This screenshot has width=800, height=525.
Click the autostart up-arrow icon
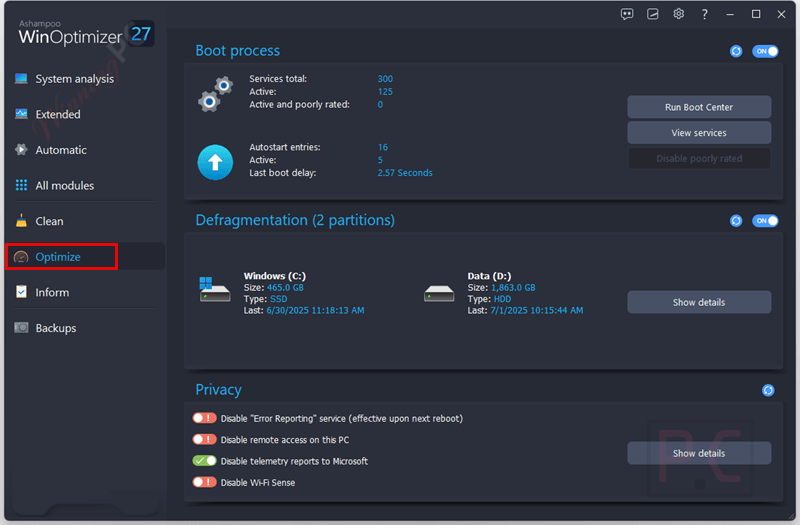point(215,162)
